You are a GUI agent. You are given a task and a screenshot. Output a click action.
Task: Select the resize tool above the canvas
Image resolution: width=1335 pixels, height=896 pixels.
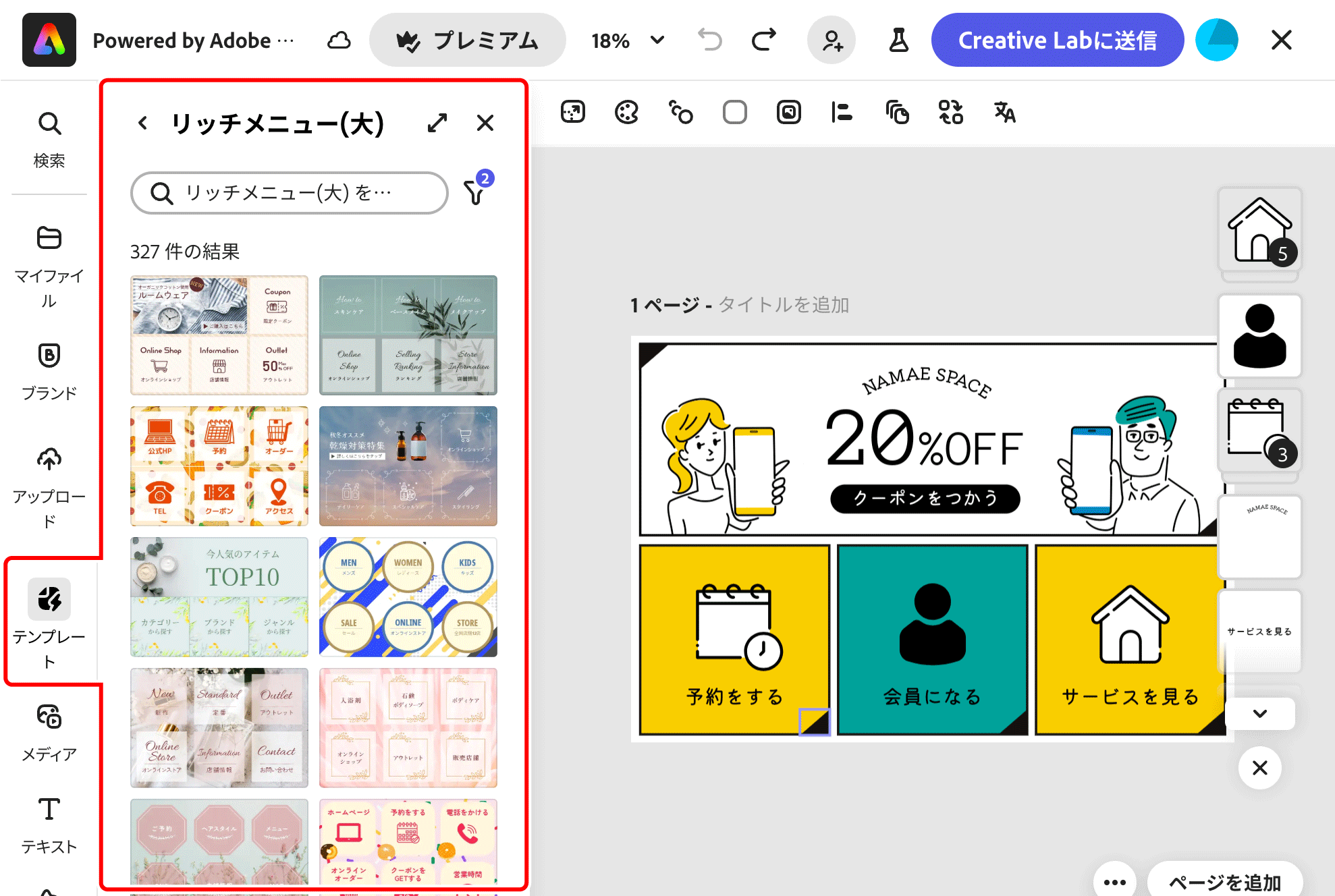pos(572,112)
